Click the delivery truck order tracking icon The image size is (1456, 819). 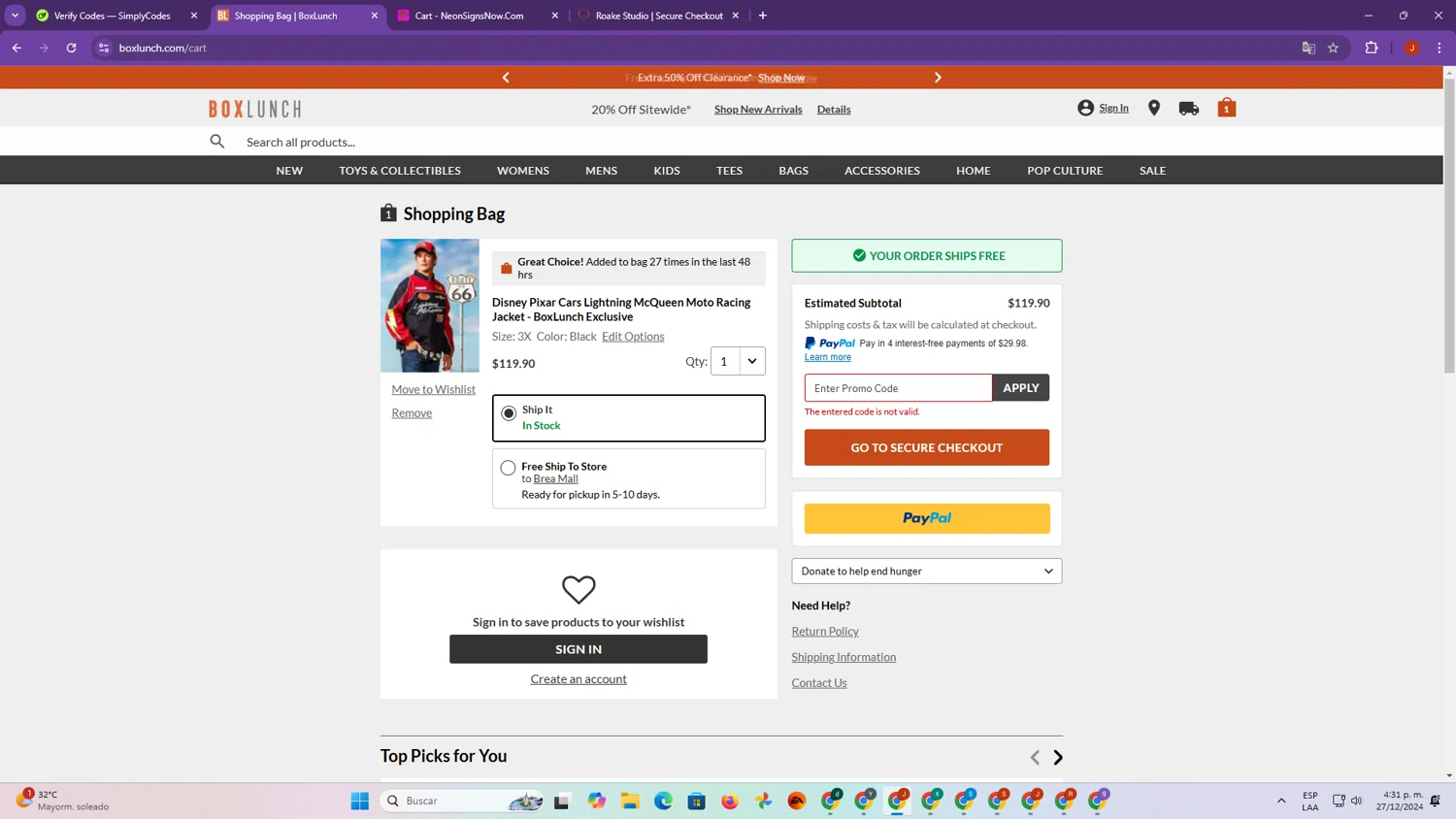(1189, 109)
